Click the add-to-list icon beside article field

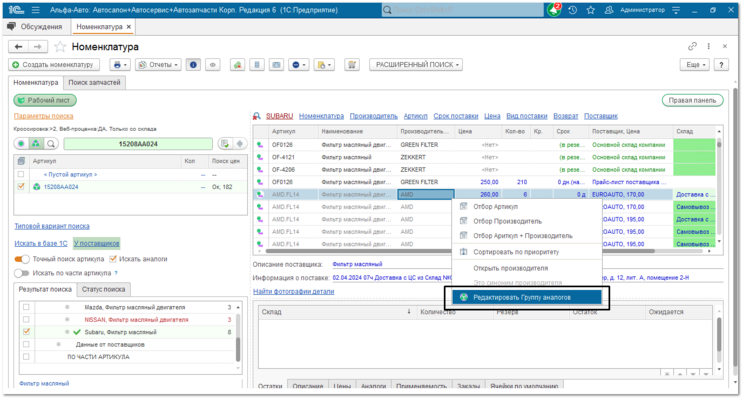(x=225, y=144)
